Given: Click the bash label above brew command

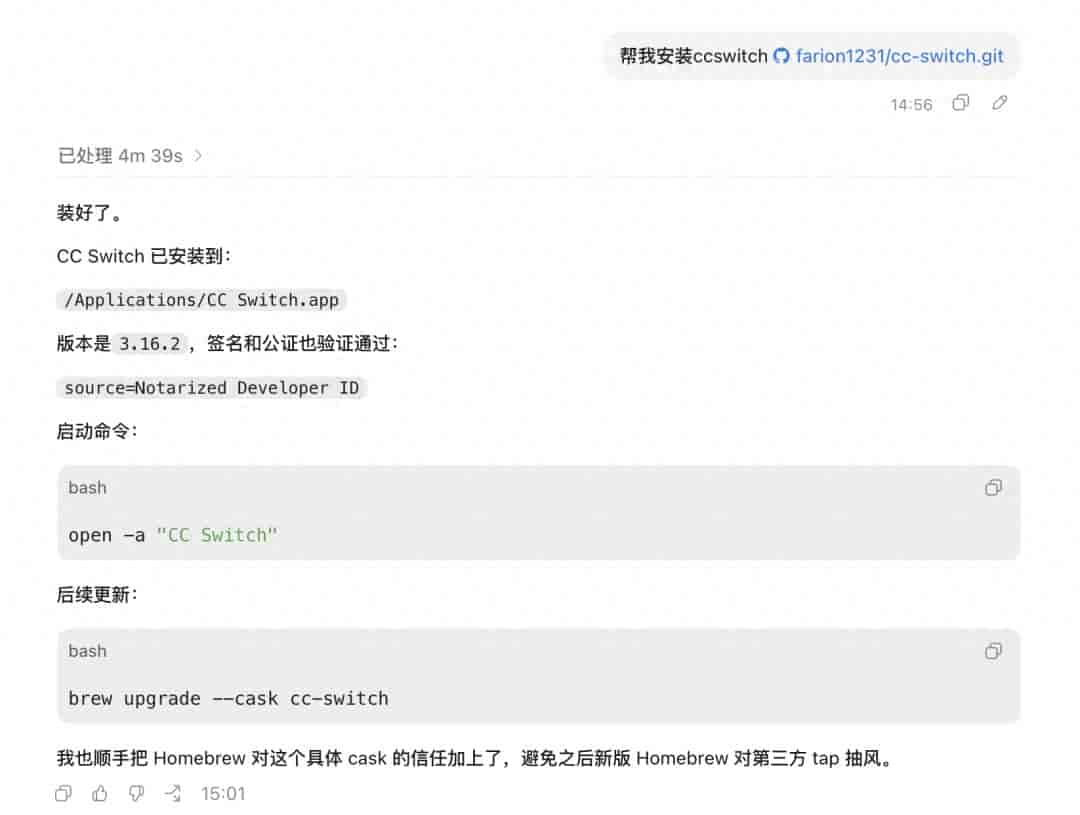Looking at the screenshot, I should pos(87,651).
